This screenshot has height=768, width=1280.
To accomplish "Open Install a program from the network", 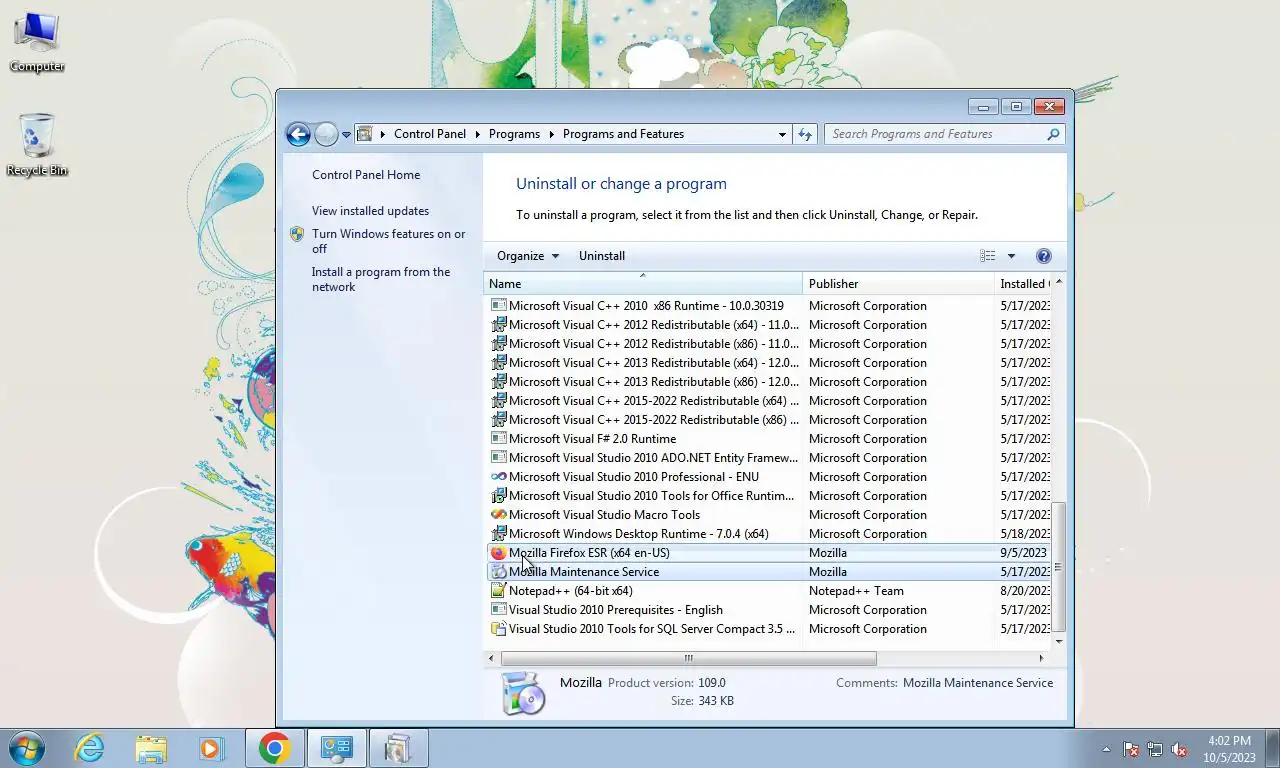I will [x=381, y=279].
